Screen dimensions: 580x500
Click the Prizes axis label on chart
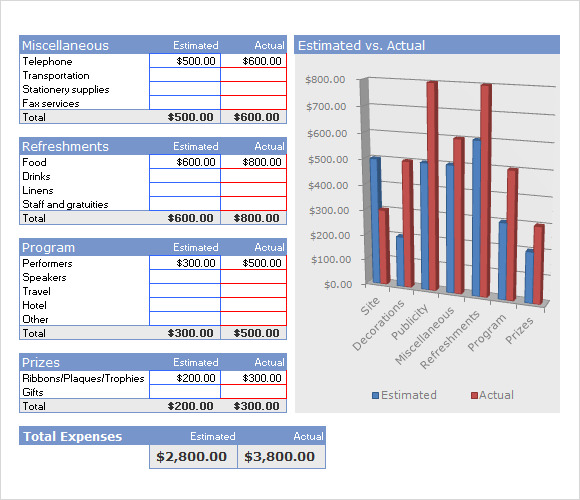click(520, 330)
